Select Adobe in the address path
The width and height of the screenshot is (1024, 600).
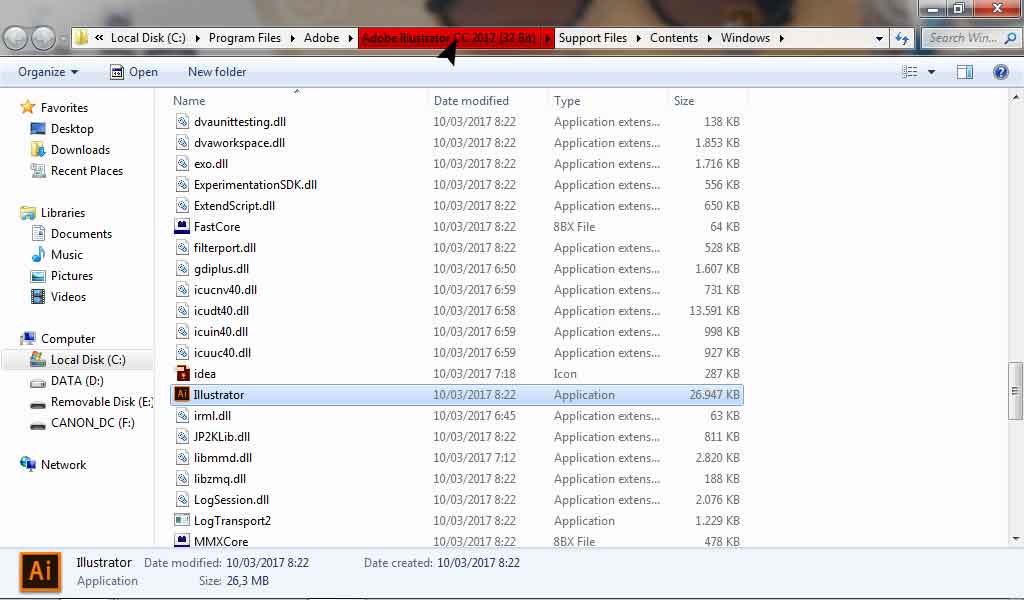(321, 38)
